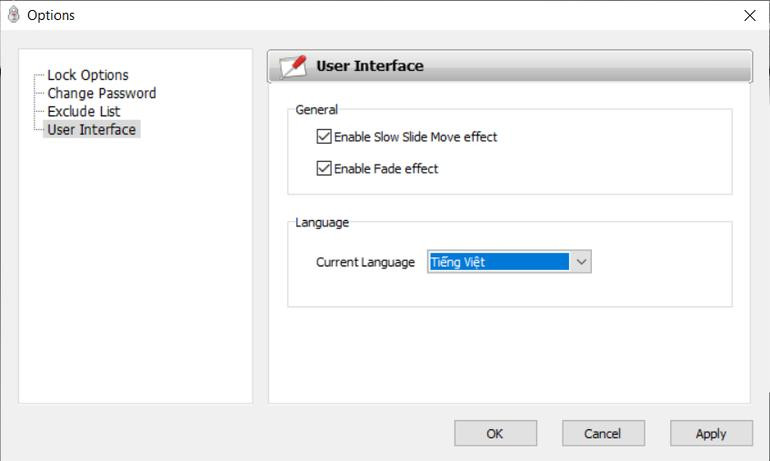The image size is (770, 461).
Task: Click the User Interface header title text
Action: pos(369,66)
